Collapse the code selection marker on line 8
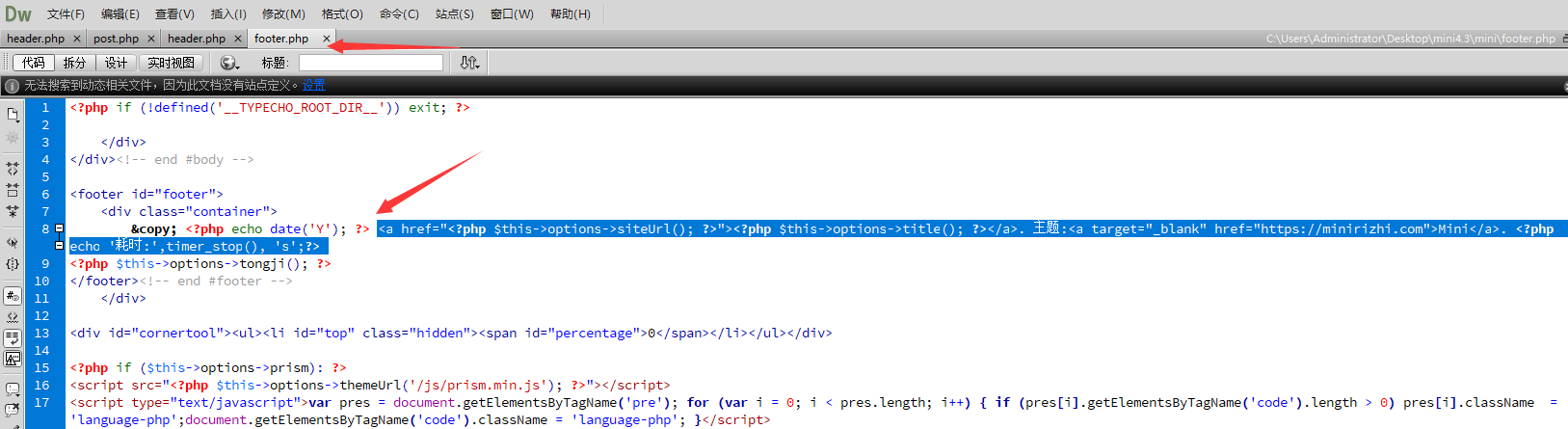 [x=59, y=228]
